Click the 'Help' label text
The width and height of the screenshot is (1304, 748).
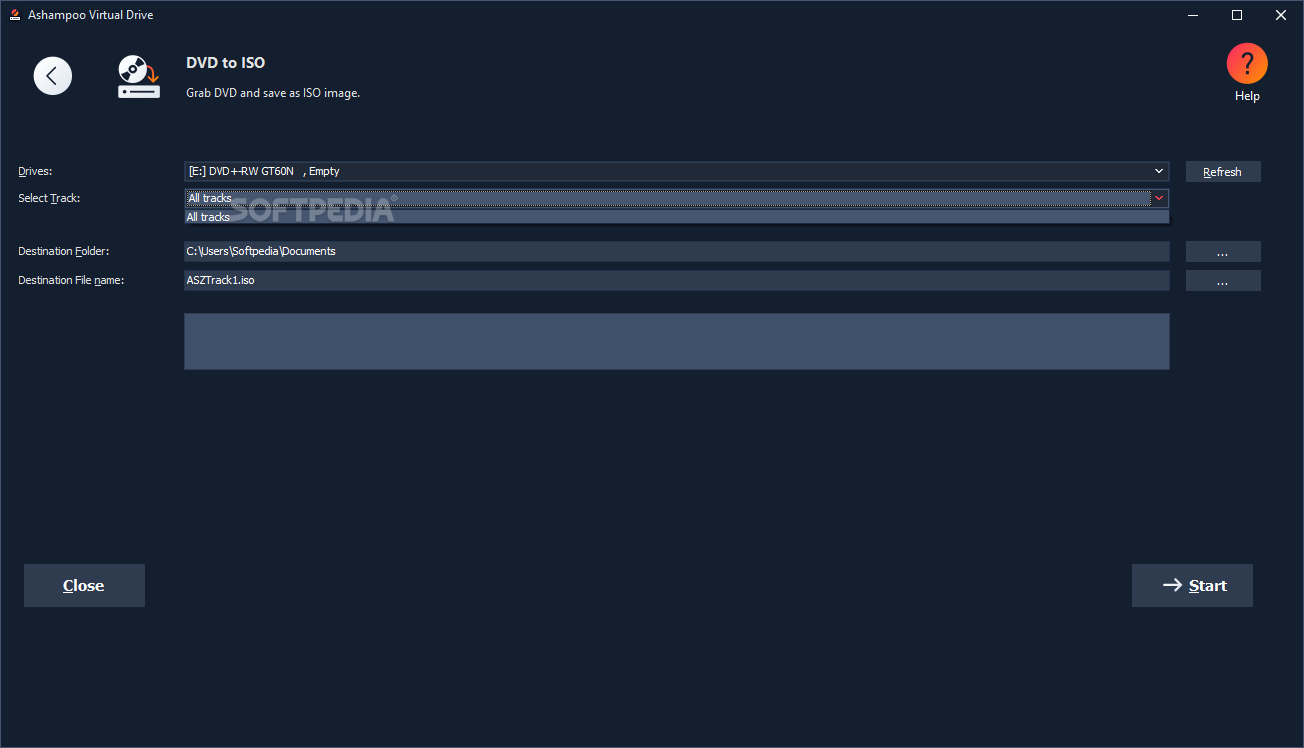[x=1247, y=96]
